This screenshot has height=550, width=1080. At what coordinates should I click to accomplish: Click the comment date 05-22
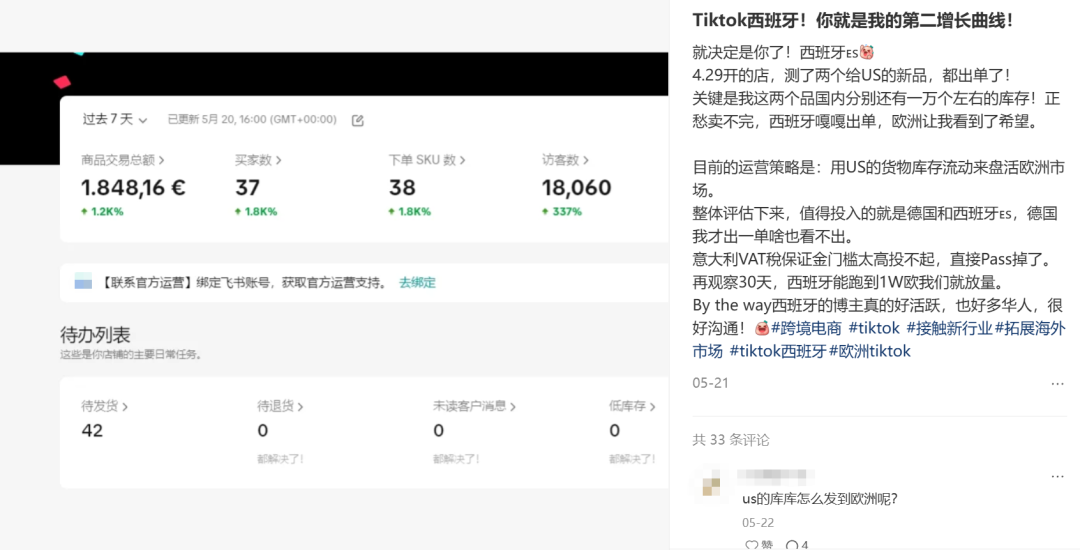758,522
